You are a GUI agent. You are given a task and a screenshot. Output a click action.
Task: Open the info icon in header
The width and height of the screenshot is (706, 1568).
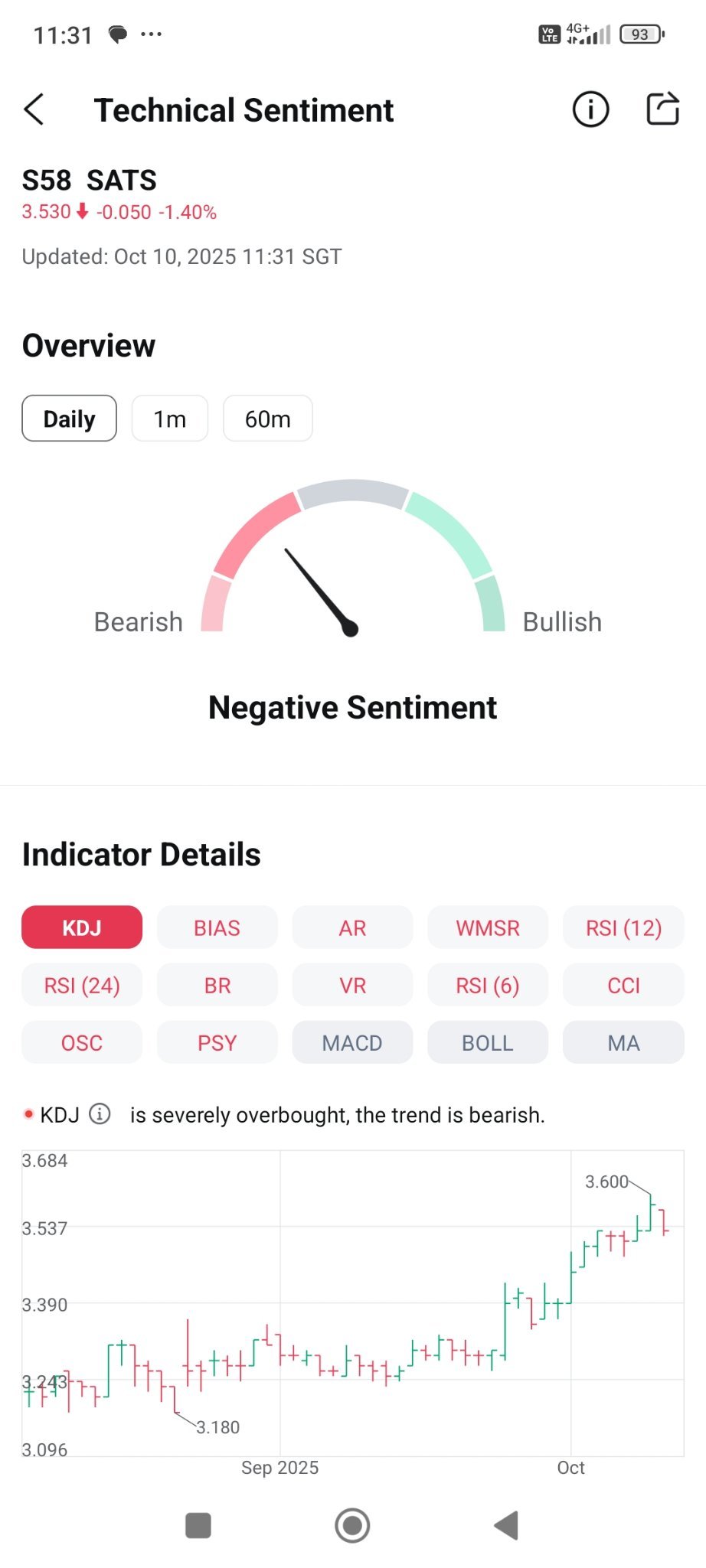(x=590, y=109)
